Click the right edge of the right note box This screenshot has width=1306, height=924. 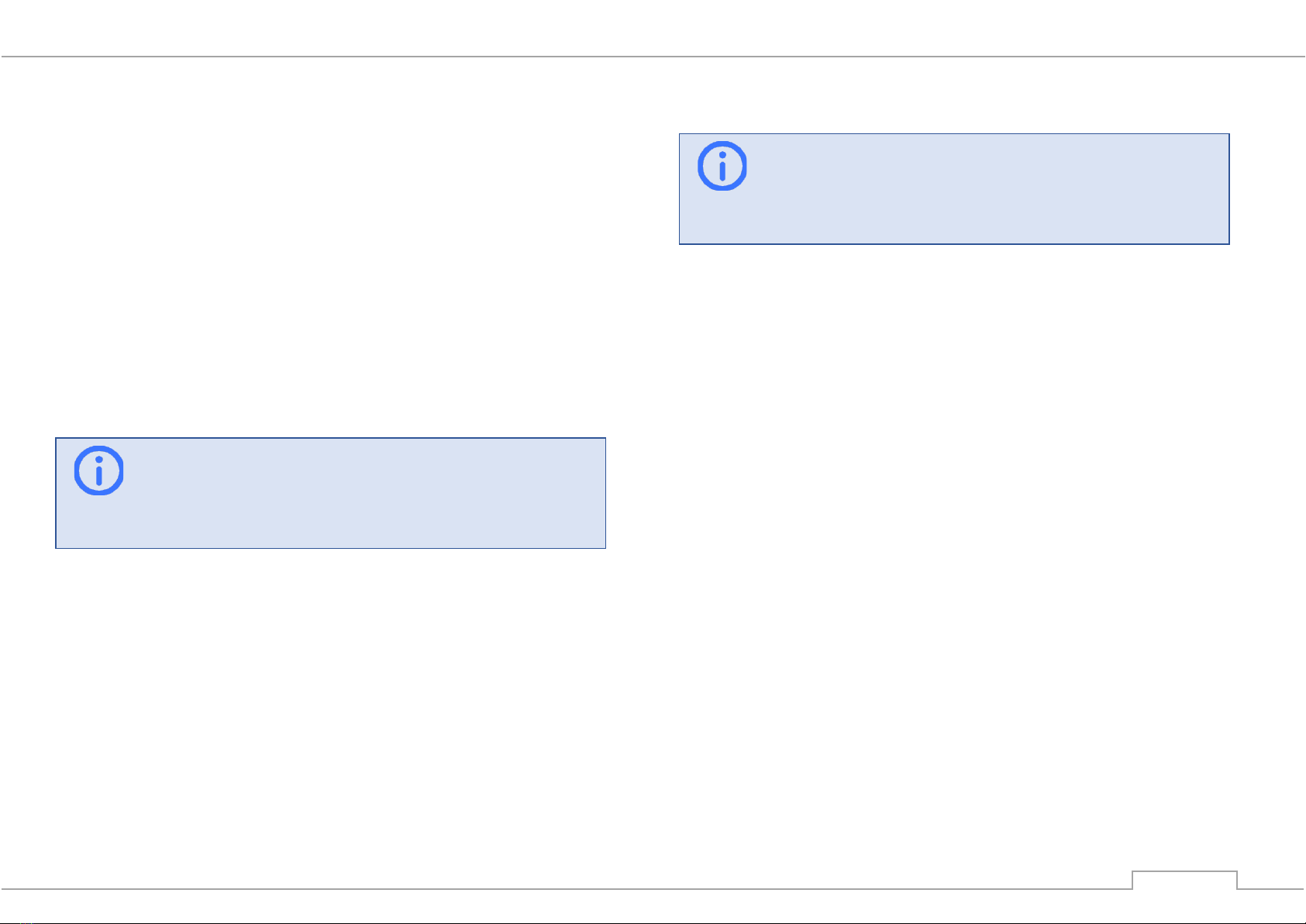click(x=1229, y=189)
